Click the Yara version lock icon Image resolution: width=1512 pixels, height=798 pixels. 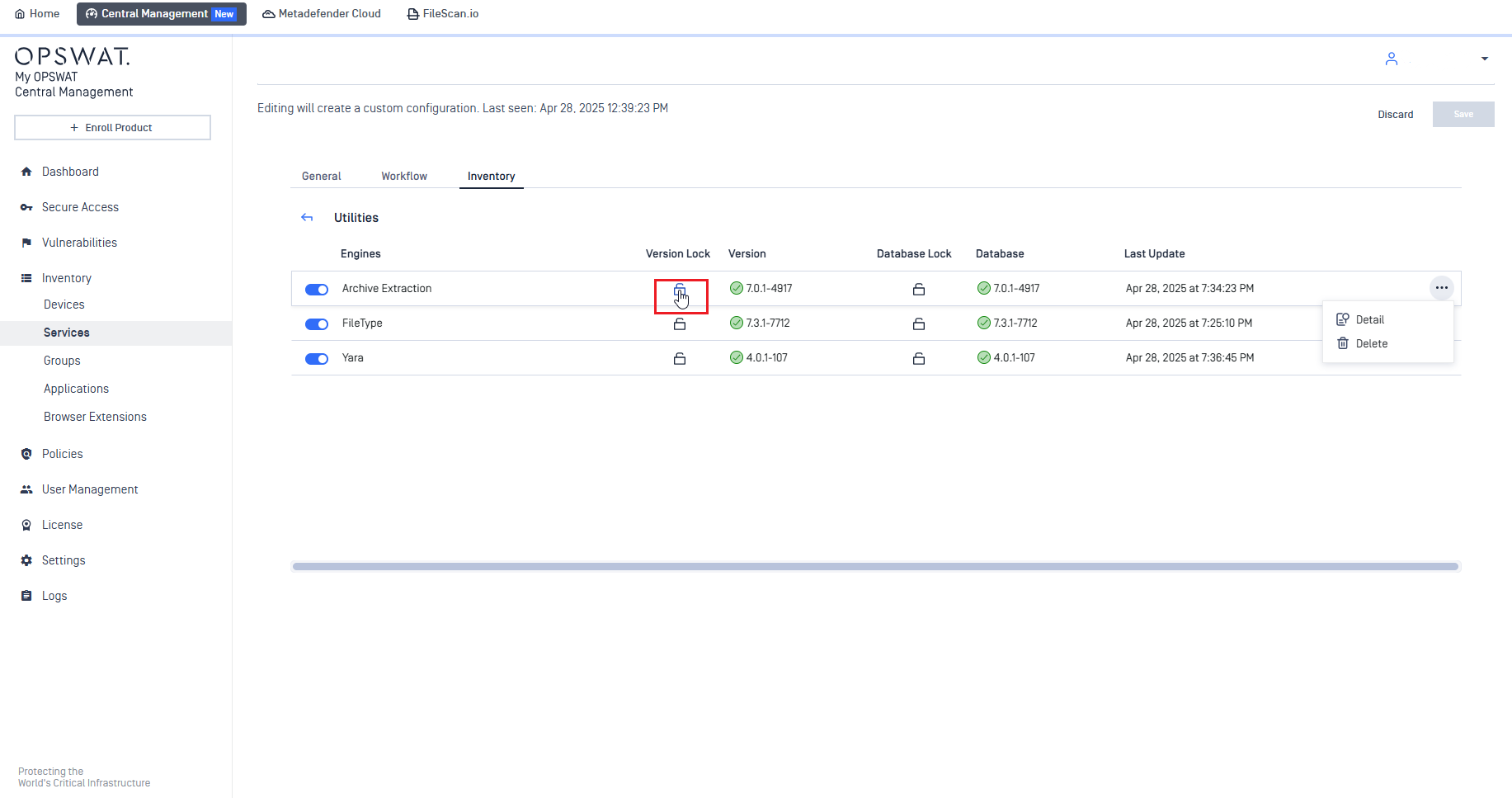[x=680, y=358]
